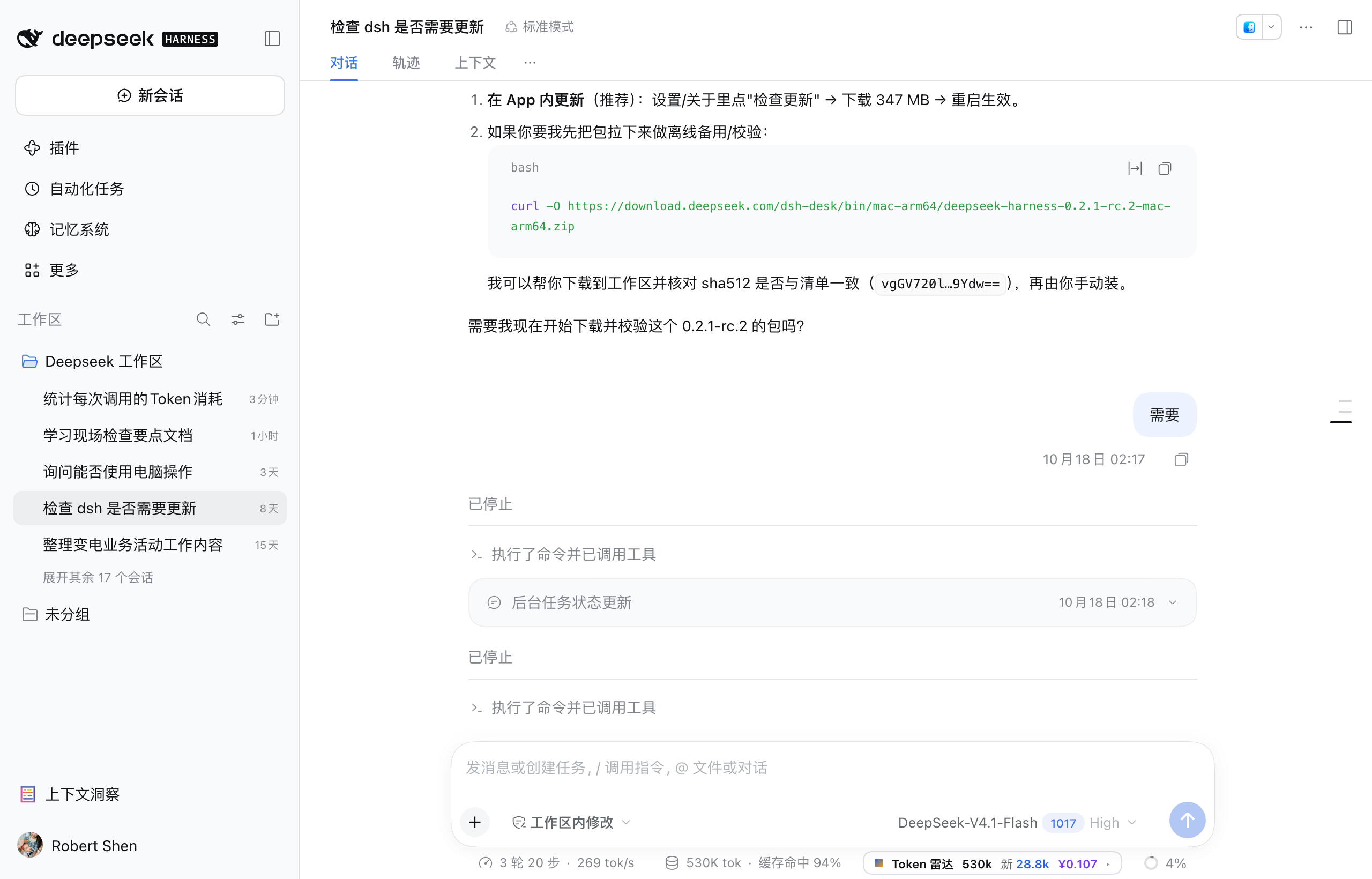Search workspace conversations magnifier icon
Screen dimensions: 1372x879
pyautogui.click(x=203, y=319)
